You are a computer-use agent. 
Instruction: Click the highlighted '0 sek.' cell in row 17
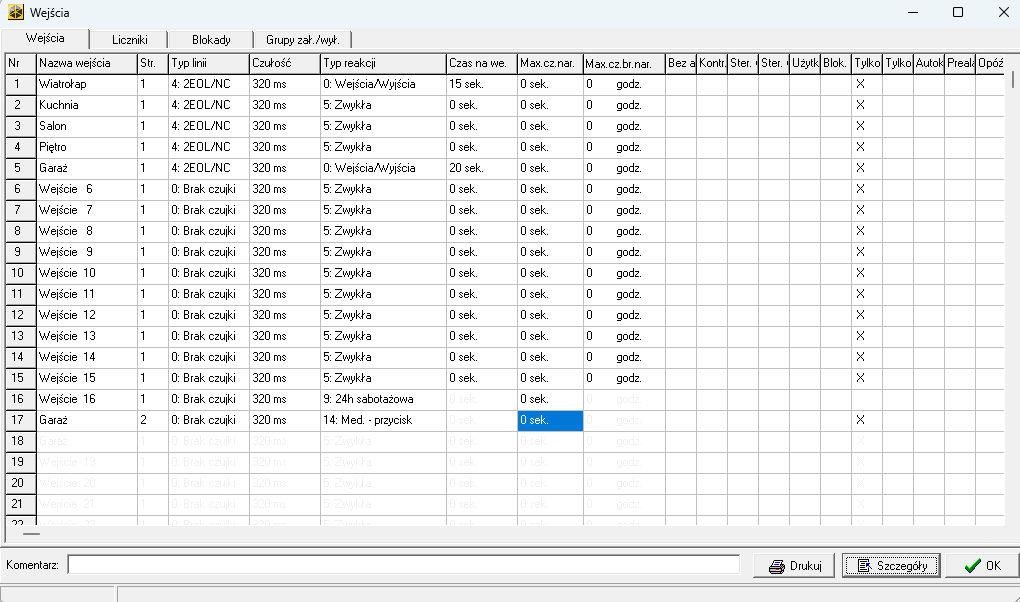550,420
